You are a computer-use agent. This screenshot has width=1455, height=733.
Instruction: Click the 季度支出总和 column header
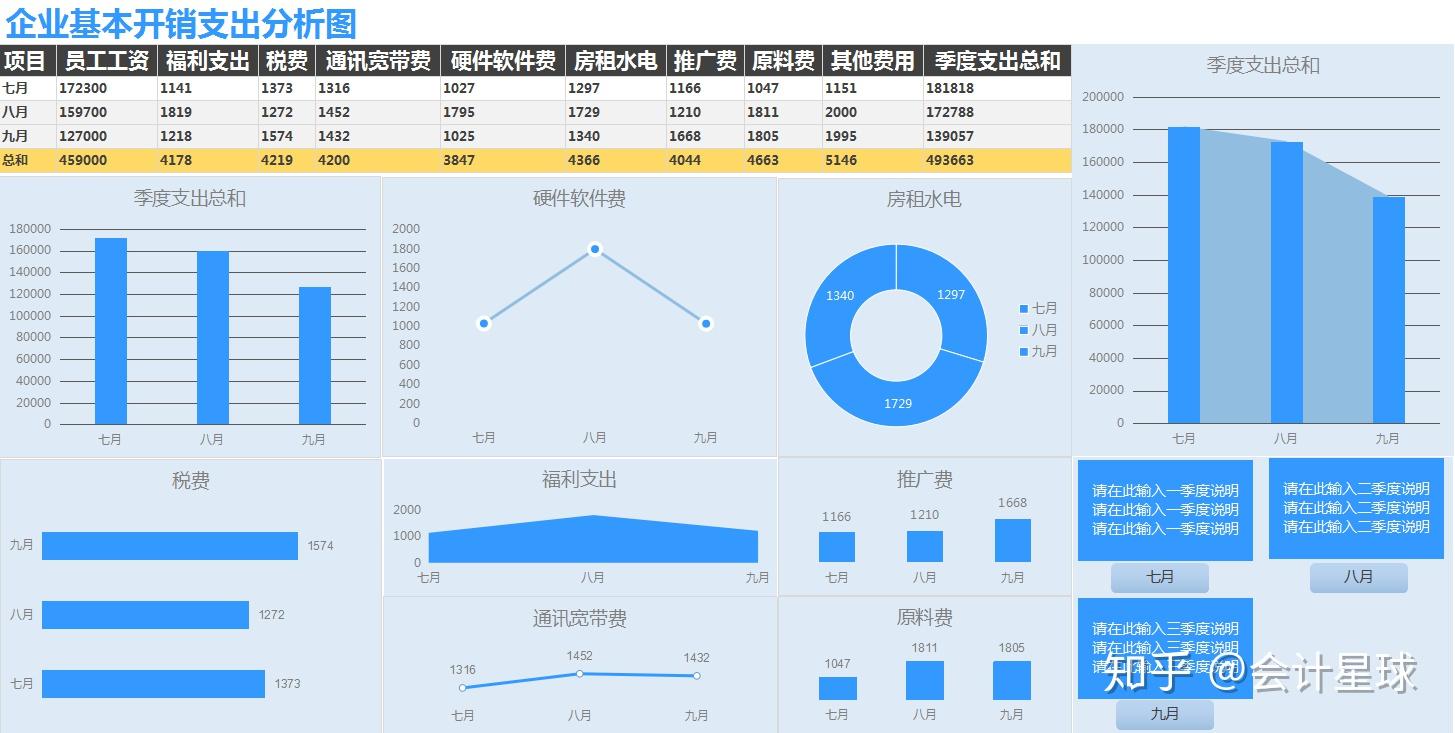pos(997,61)
